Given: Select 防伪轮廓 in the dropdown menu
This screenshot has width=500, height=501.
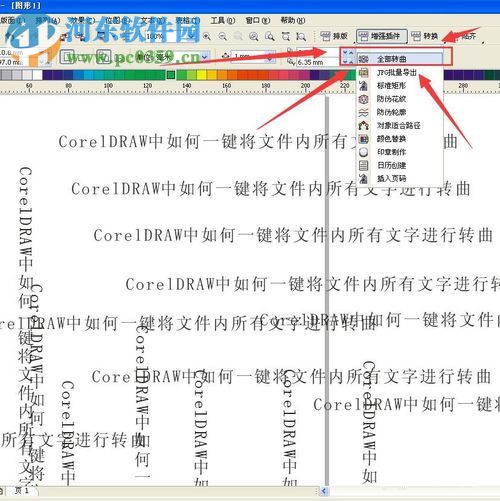Looking at the screenshot, I should [400, 112].
